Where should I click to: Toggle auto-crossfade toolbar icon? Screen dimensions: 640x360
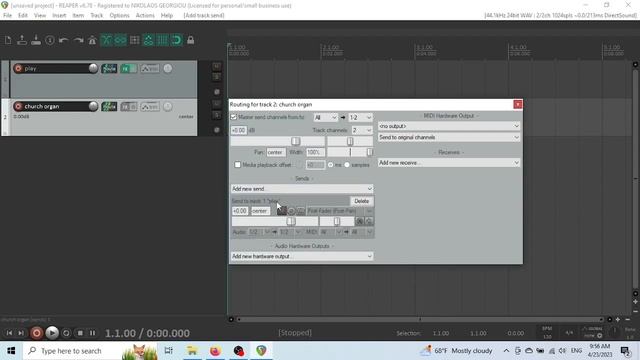(x=106, y=40)
